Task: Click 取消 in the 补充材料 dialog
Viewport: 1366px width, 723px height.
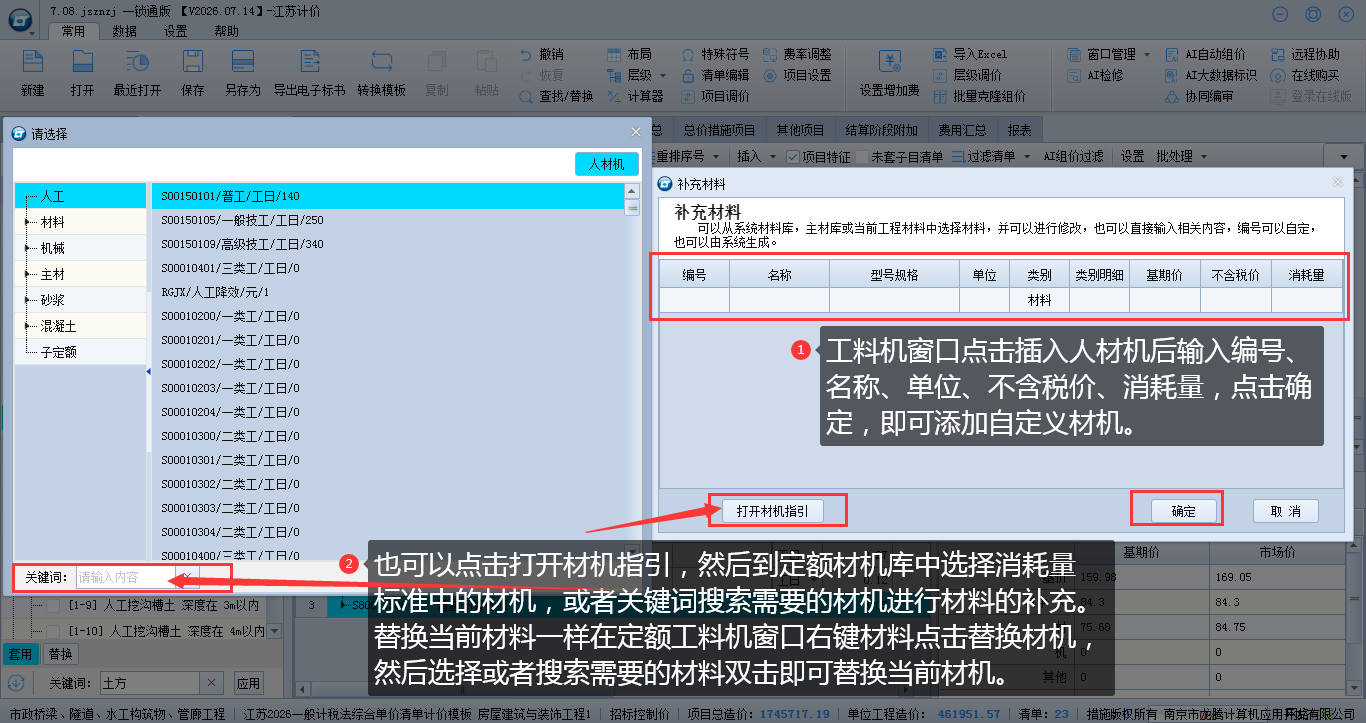Action: [x=1286, y=511]
